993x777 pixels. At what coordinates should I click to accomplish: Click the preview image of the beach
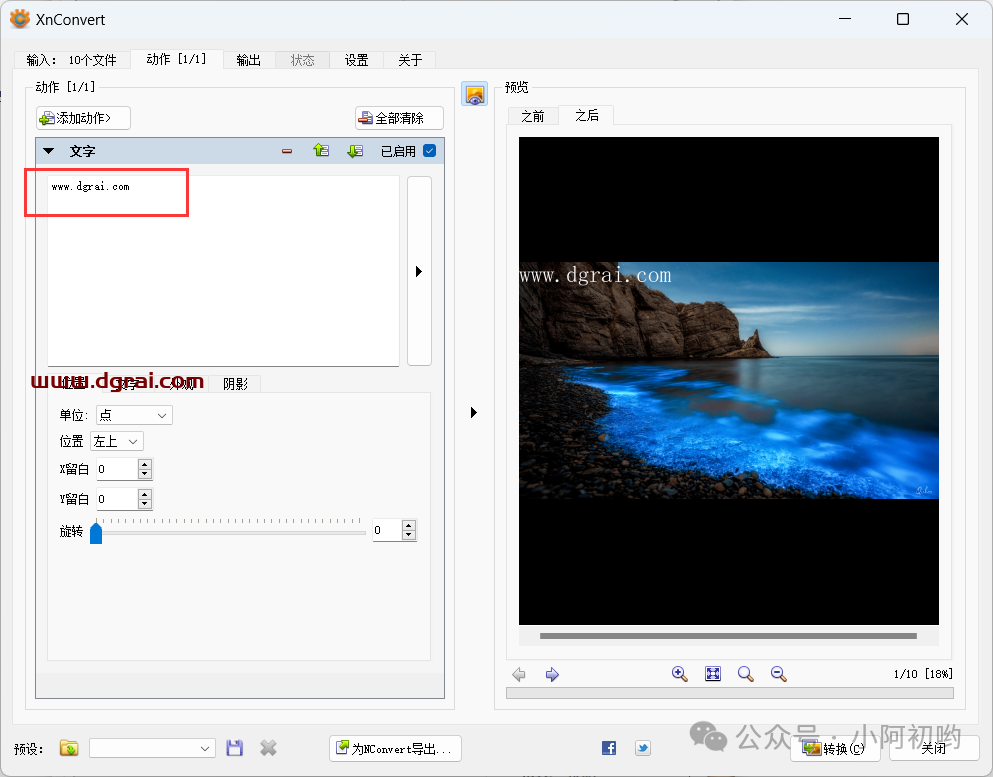[728, 380]
